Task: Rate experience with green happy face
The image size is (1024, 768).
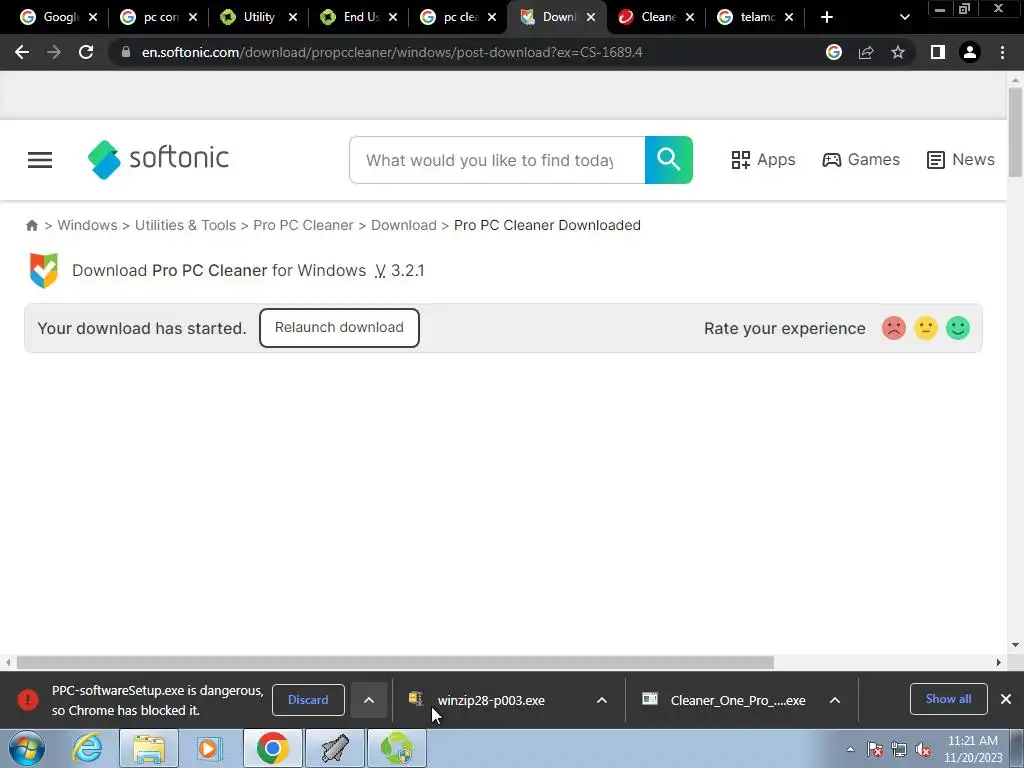Action: coord(958,328)
